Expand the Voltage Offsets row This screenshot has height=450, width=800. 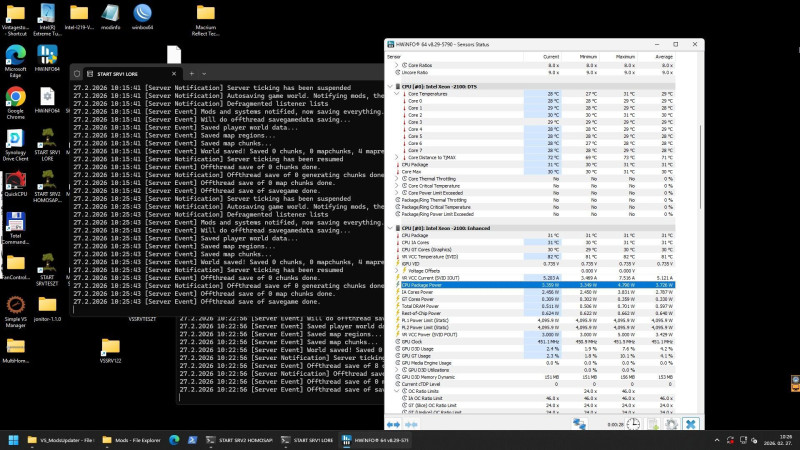coord(398,270)
